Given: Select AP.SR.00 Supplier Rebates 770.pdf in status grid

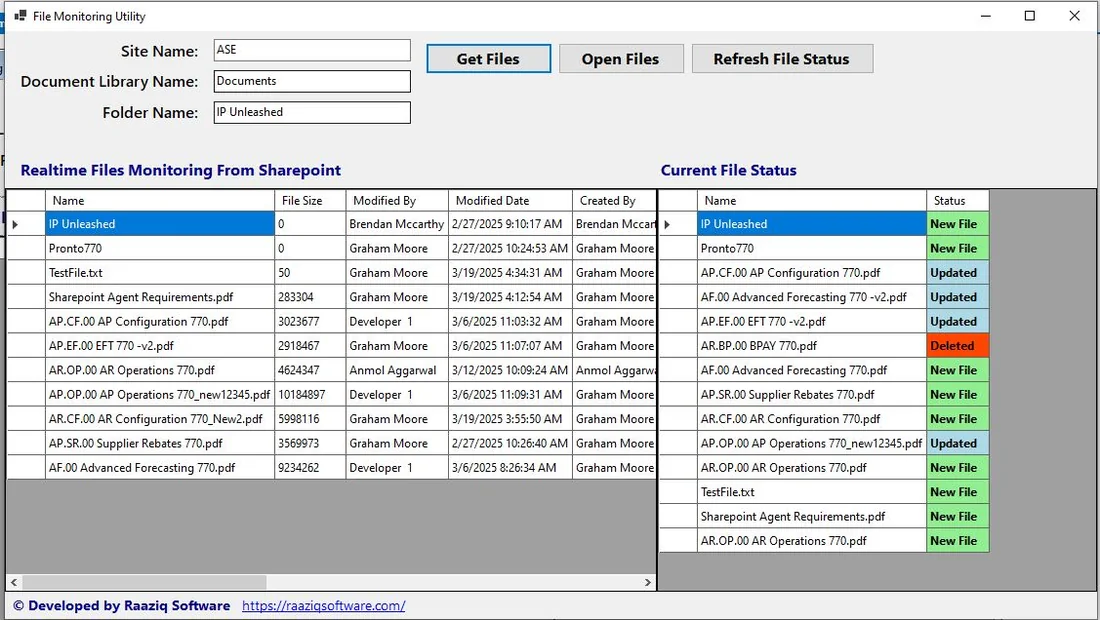Looking at the screenshot, I should point(812,395).
